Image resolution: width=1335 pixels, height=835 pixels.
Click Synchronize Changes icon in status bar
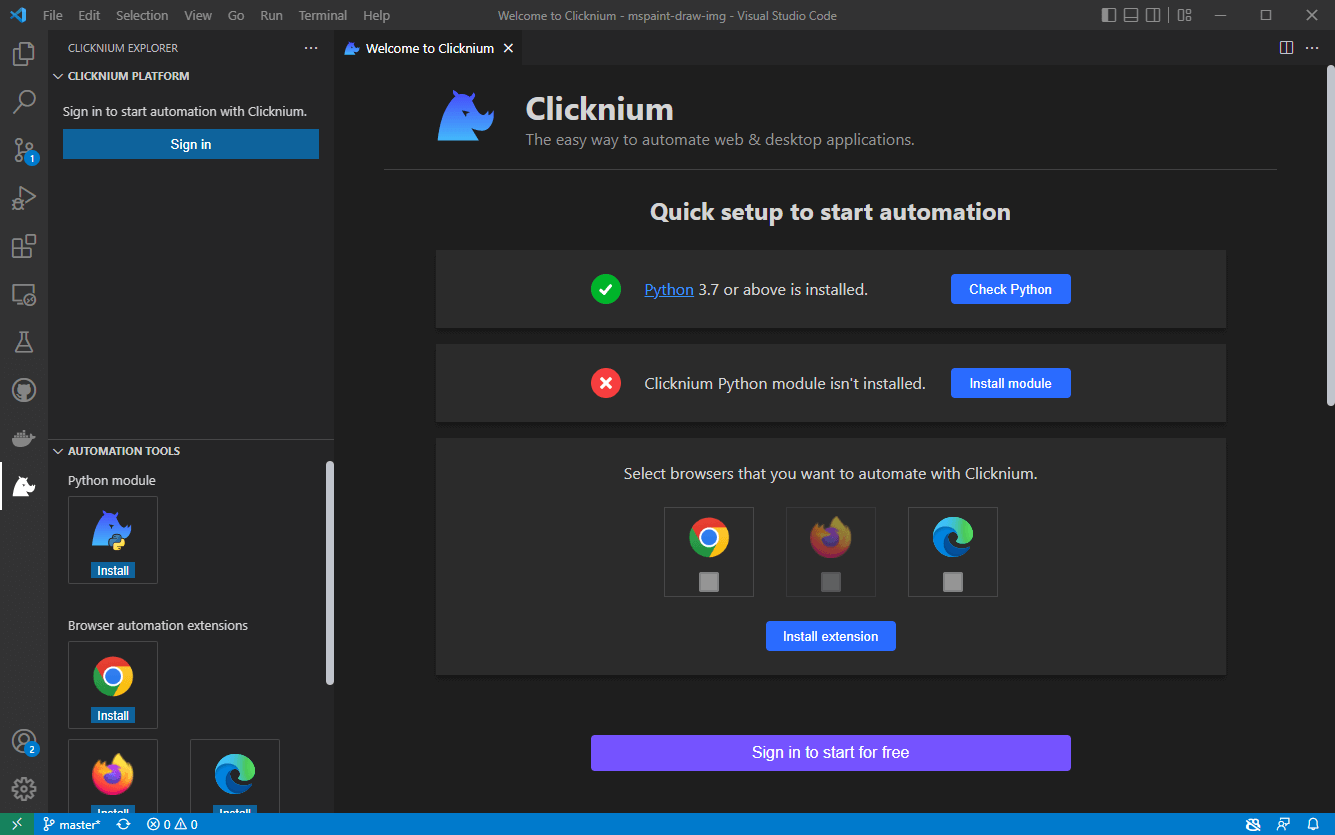pyautogui.click(x=123, y=824)
